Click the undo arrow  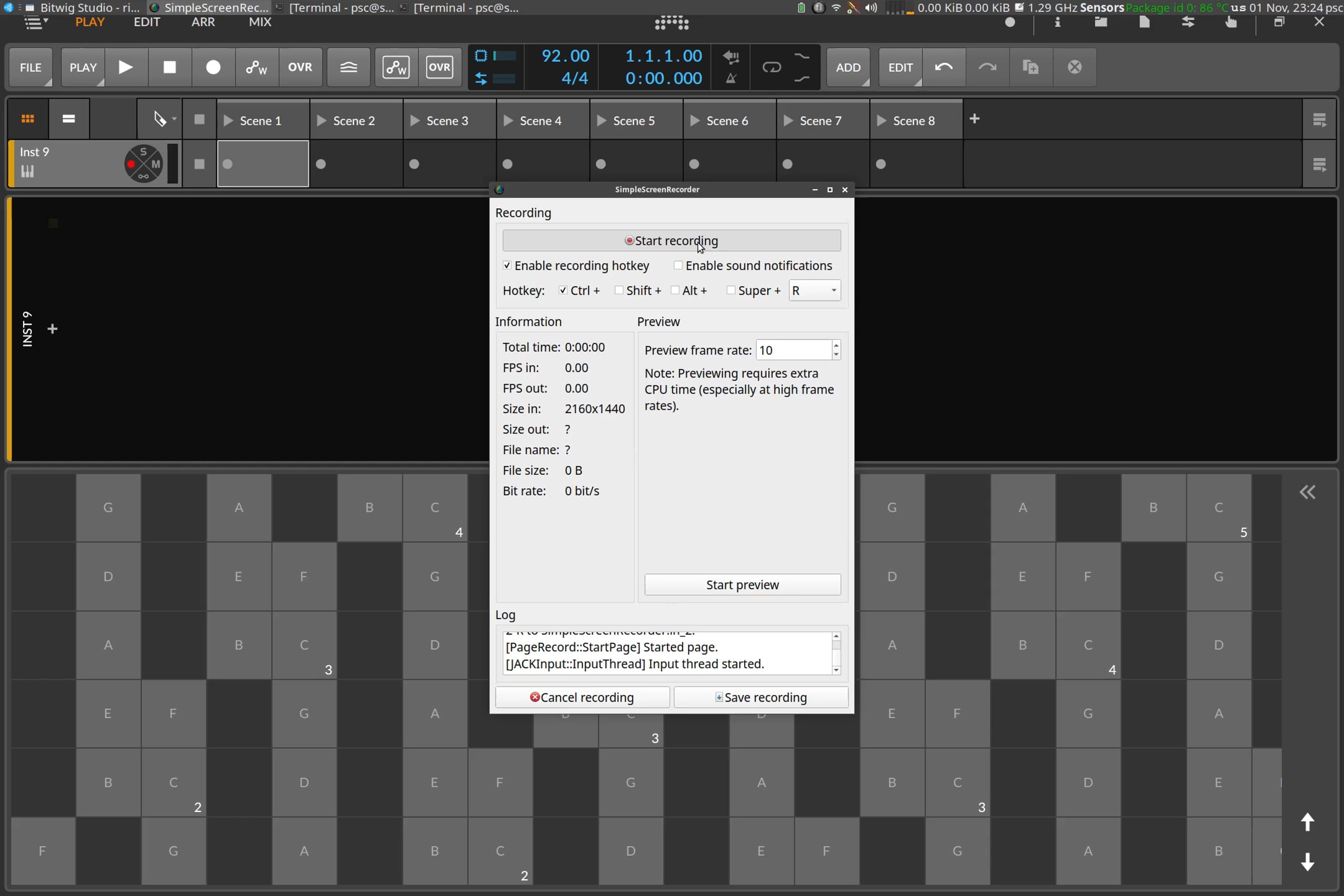click(944, 67)
